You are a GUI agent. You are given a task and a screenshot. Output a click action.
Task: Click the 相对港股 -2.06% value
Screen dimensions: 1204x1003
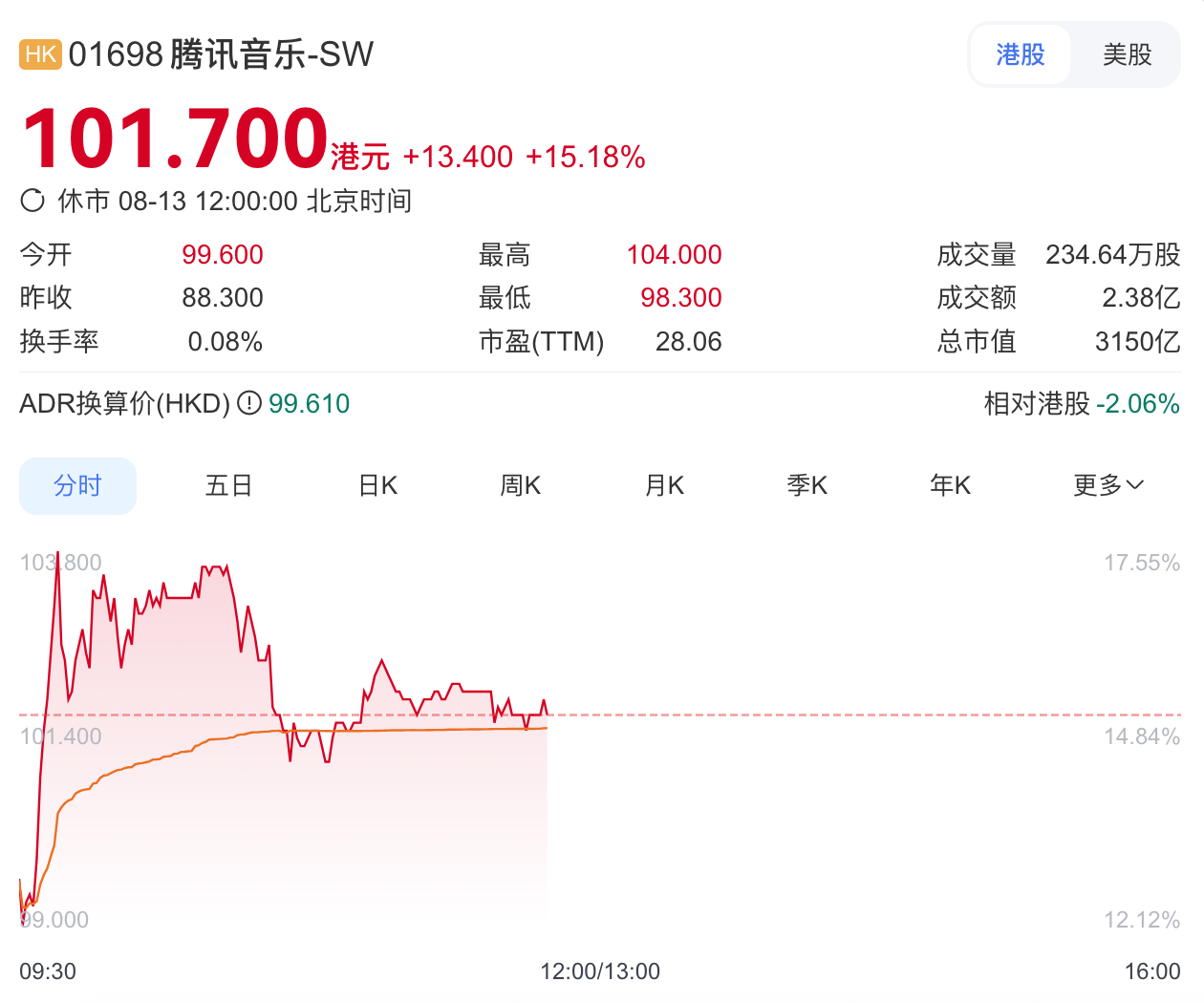click(1137, 403)
